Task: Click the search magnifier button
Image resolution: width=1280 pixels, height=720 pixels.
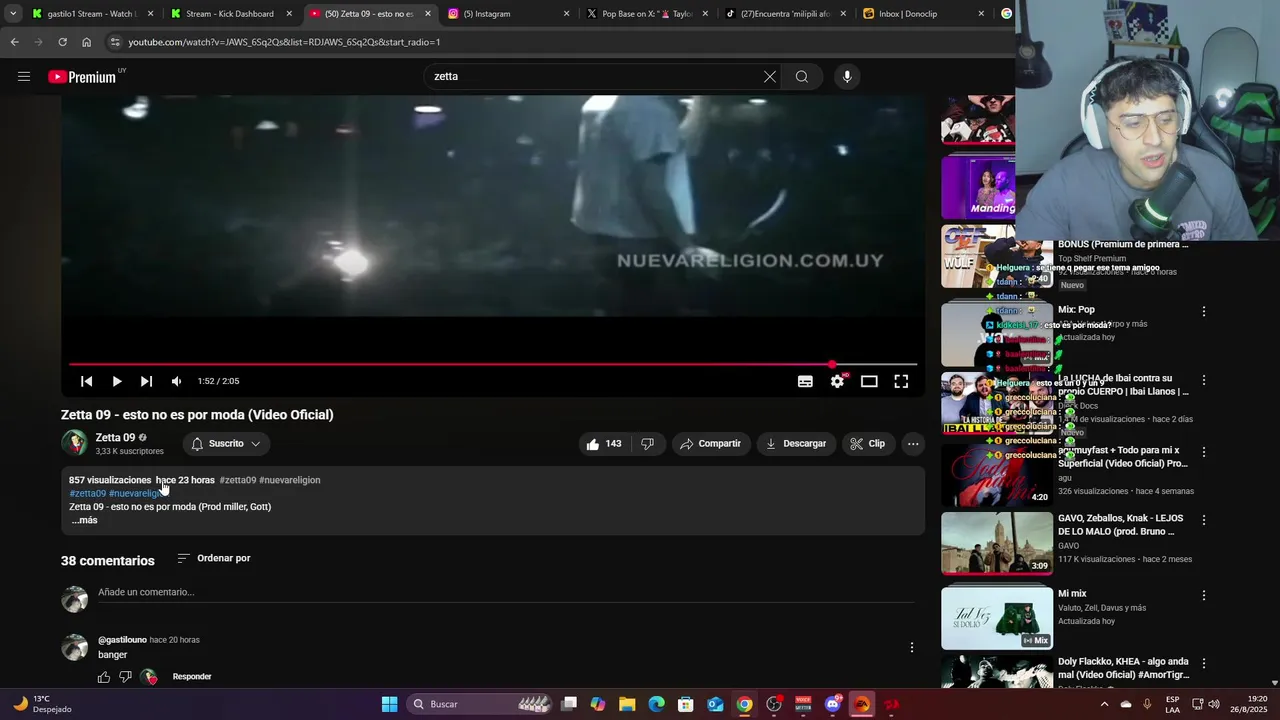Action: click(x=802, y=76)
